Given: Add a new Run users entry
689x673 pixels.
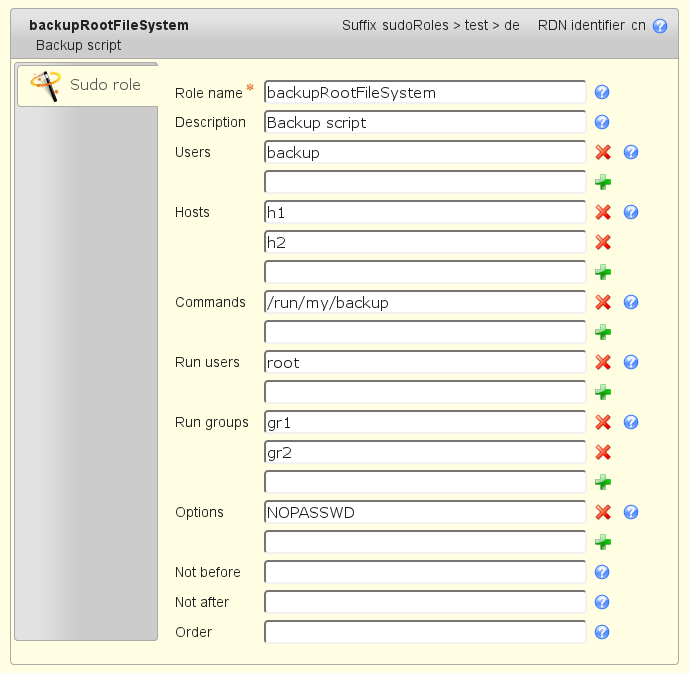Looking at the screenshot, I should pyautogui.click(x=603, y=392).
